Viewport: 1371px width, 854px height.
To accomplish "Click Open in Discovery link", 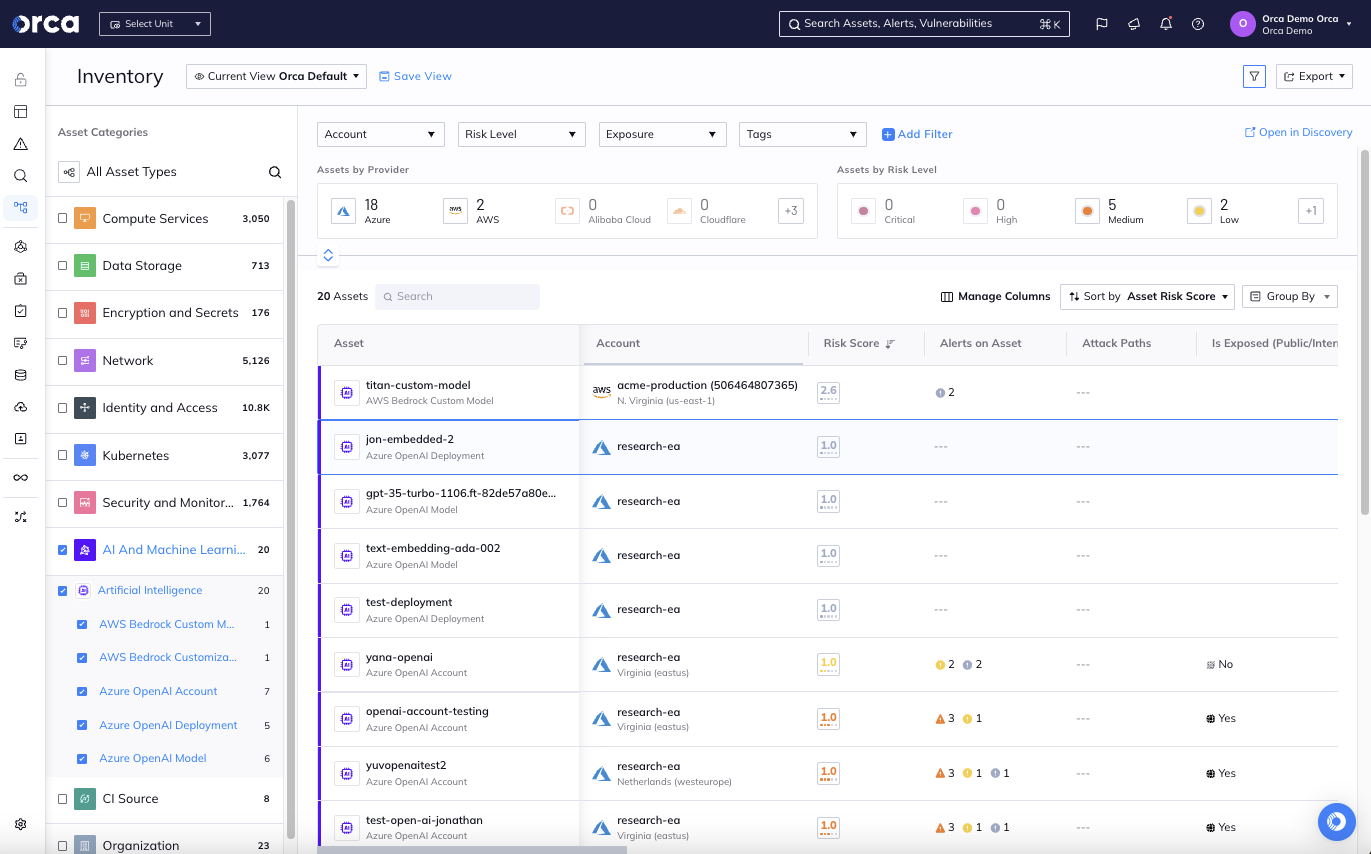I will (1298, 132).
